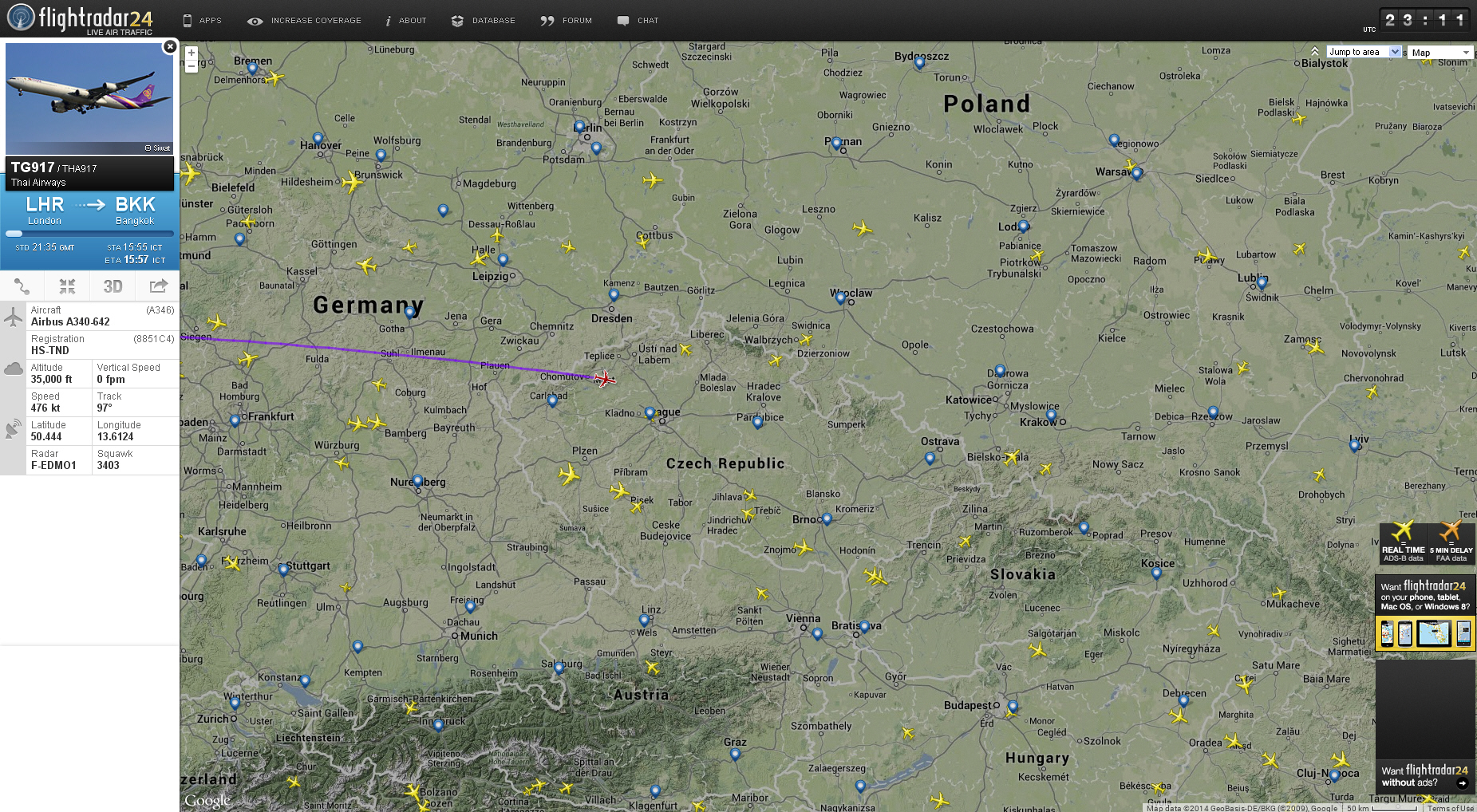
Task: Click the Terms of Use link
Action: [1450, 808]
